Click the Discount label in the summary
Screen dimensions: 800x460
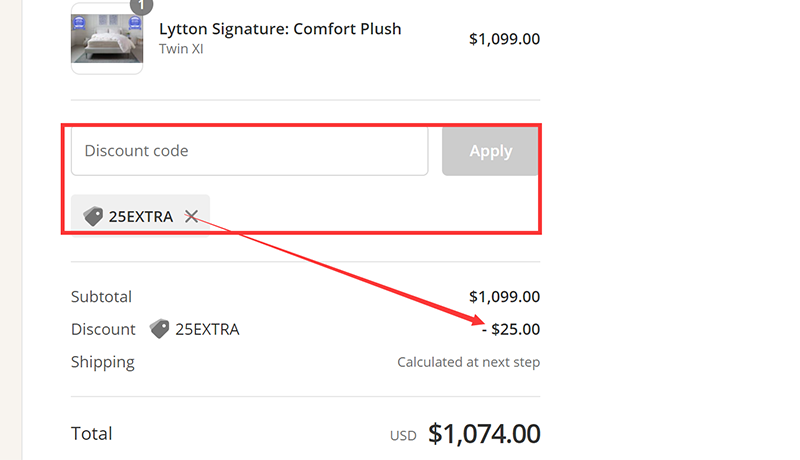(x=103, y=329)
